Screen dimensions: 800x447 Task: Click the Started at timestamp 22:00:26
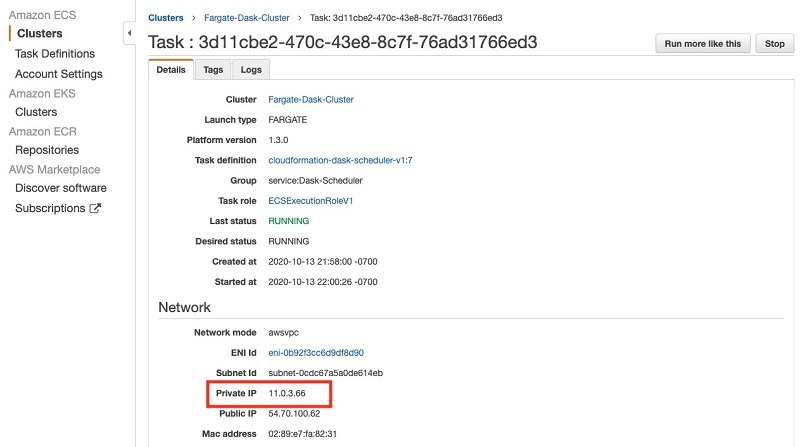coord(323,282)
